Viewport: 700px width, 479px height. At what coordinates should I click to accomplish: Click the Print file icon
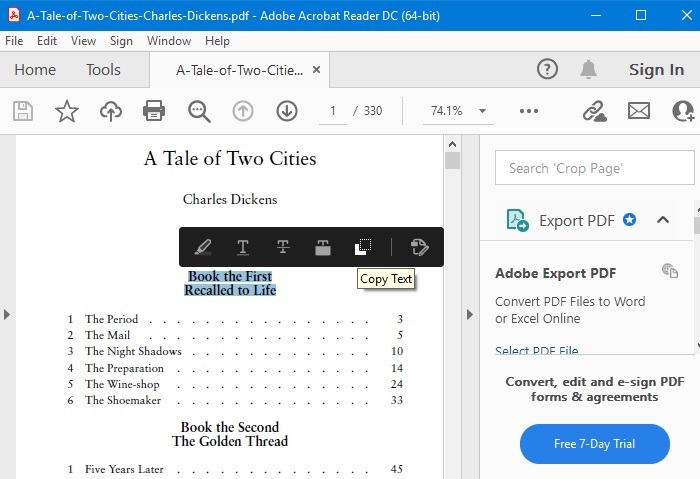tap(154, 111)
